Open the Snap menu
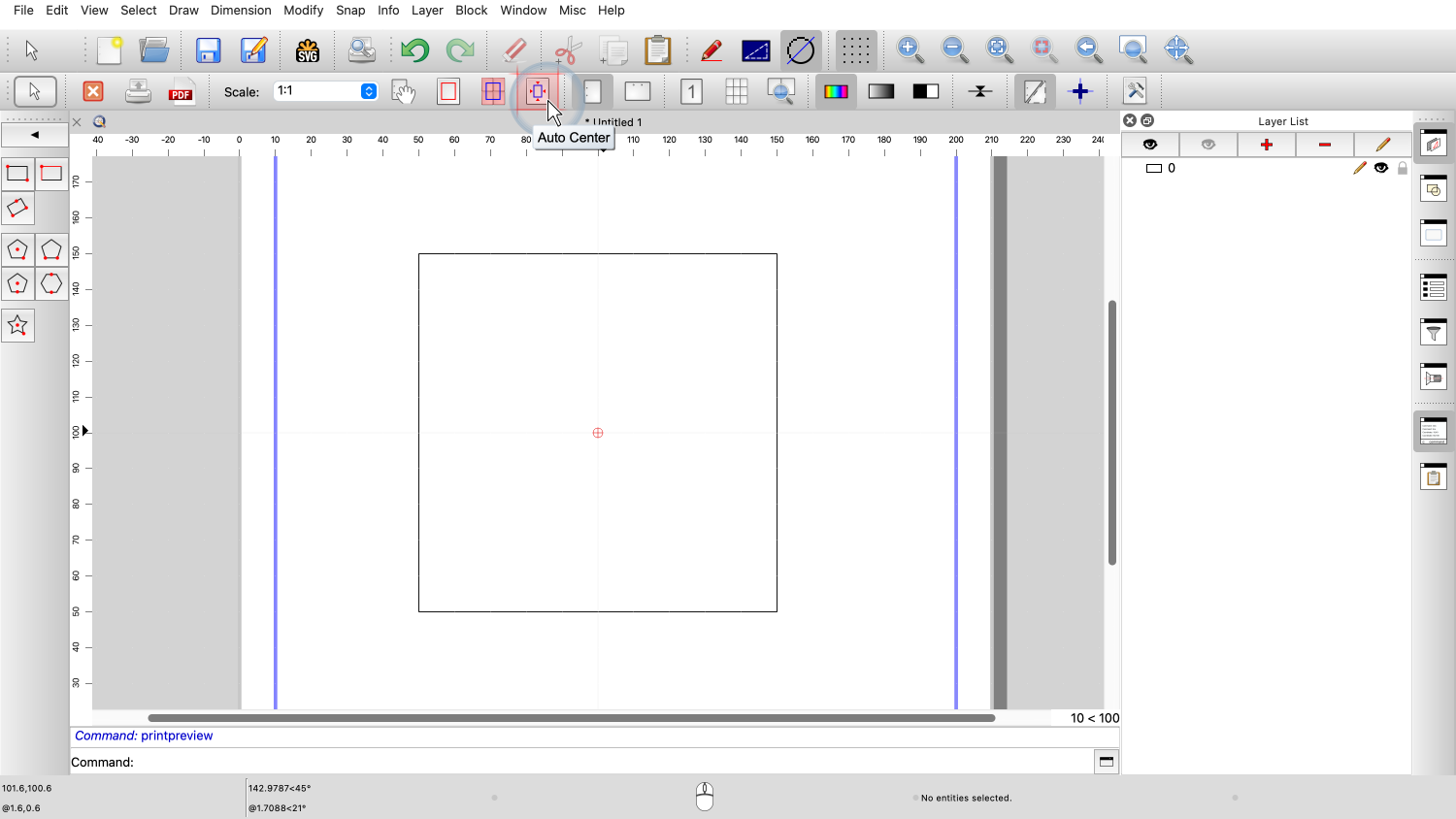 tap(350, 10)
